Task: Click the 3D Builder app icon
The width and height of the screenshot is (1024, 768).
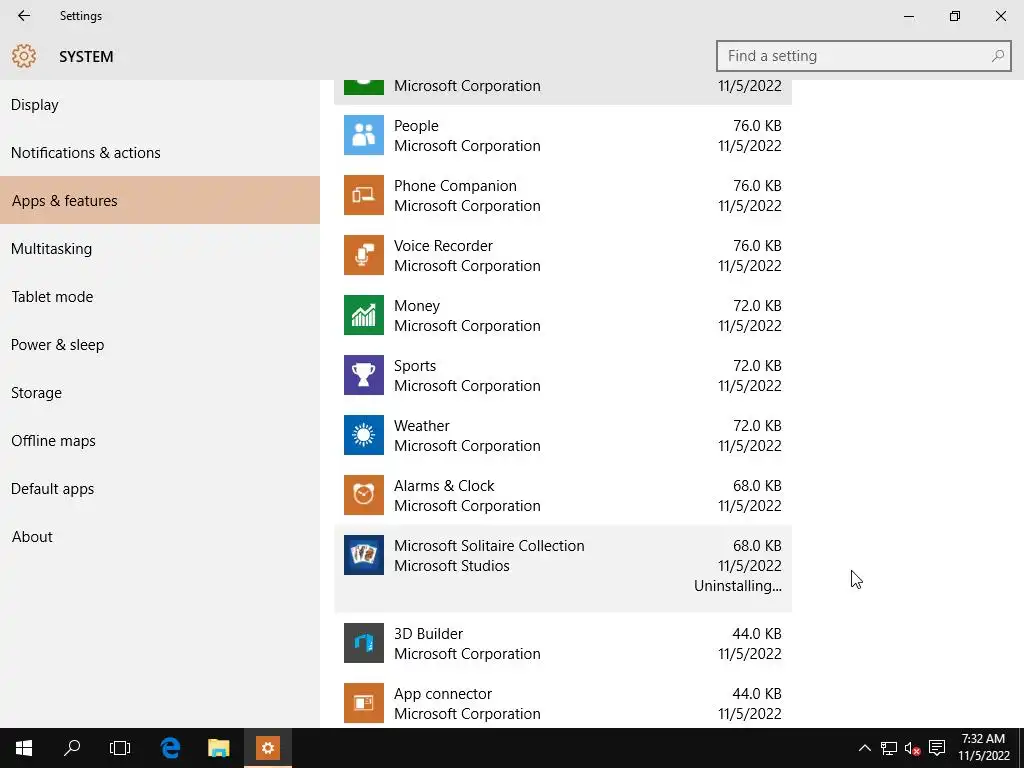Action: click(x=364, y=643)
